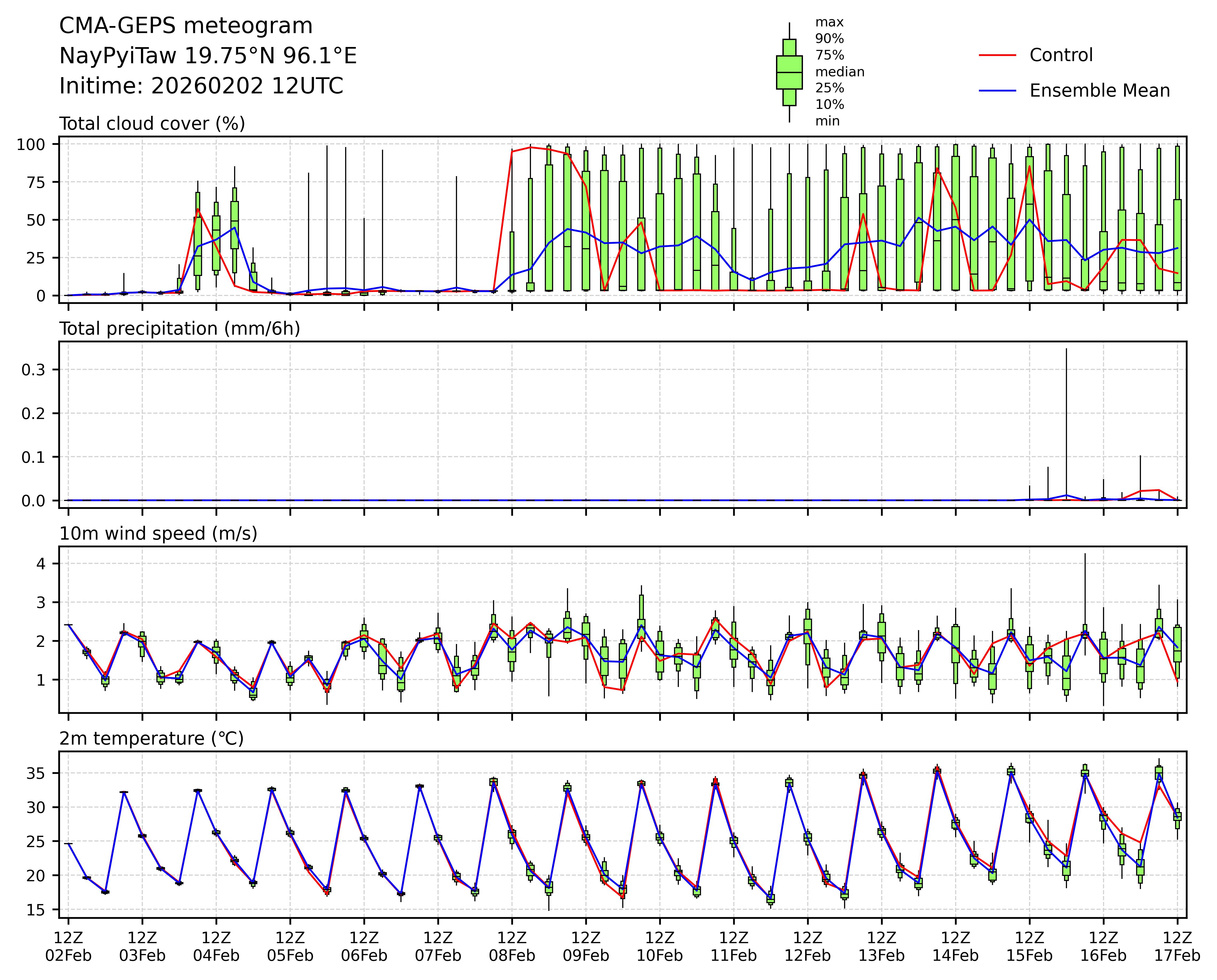Click the '12Z 12Feb' x-axis label
Screen dimensions: 1217x980
(807, 947)
